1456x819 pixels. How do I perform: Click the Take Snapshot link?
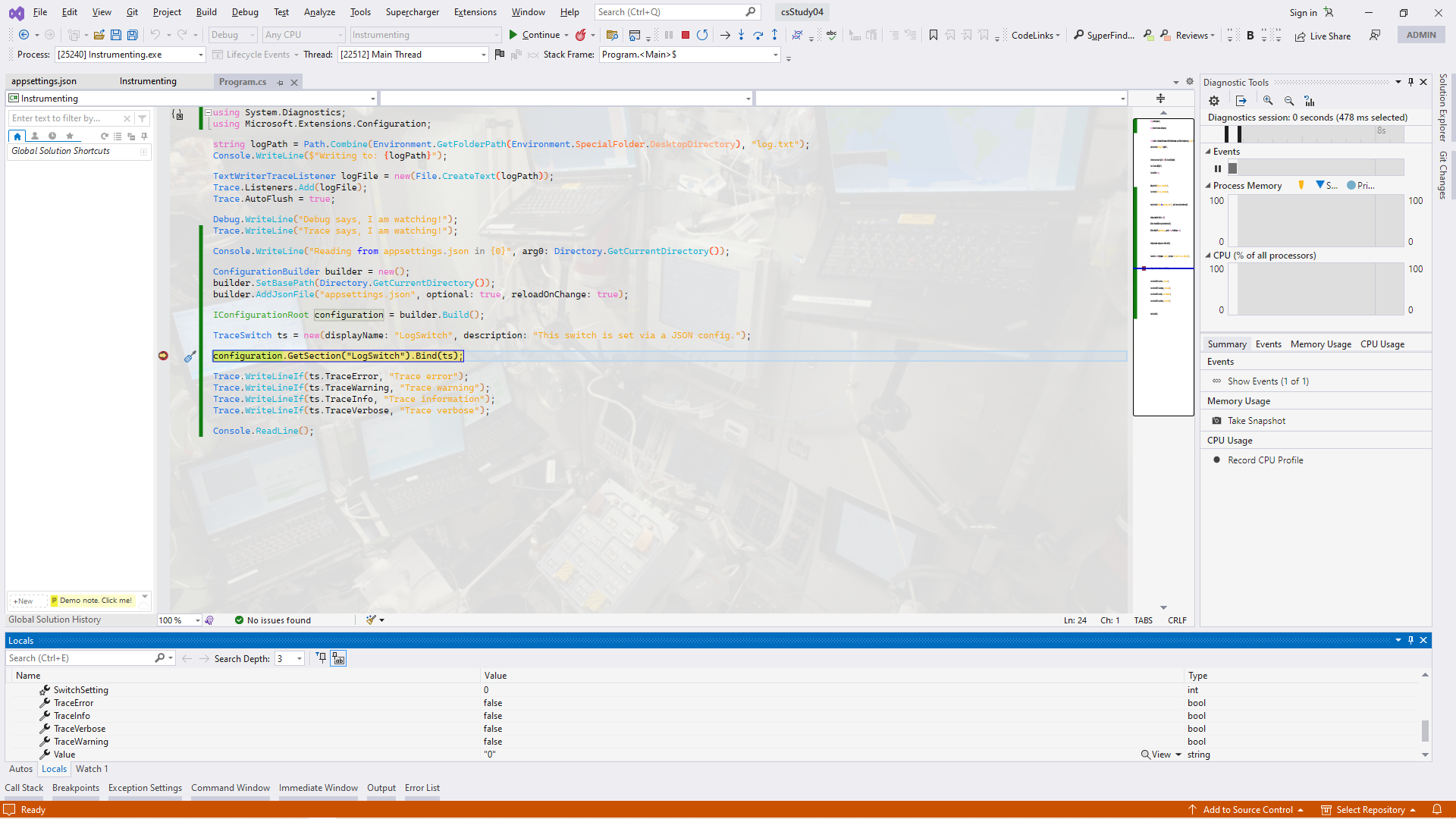(1257, 421)
